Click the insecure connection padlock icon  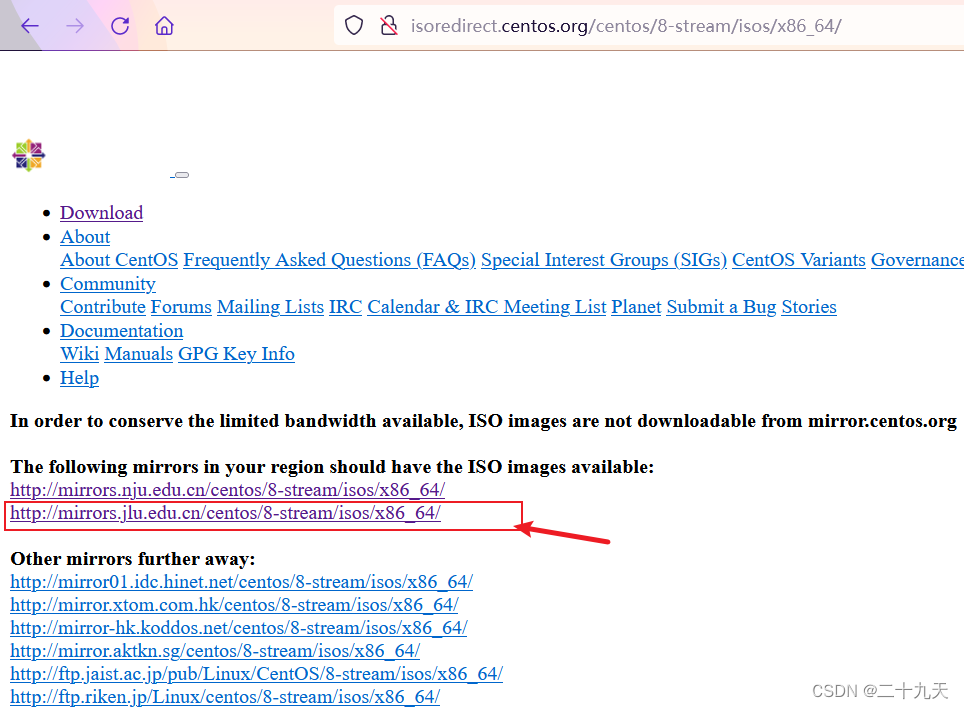[x=389, y=26]
